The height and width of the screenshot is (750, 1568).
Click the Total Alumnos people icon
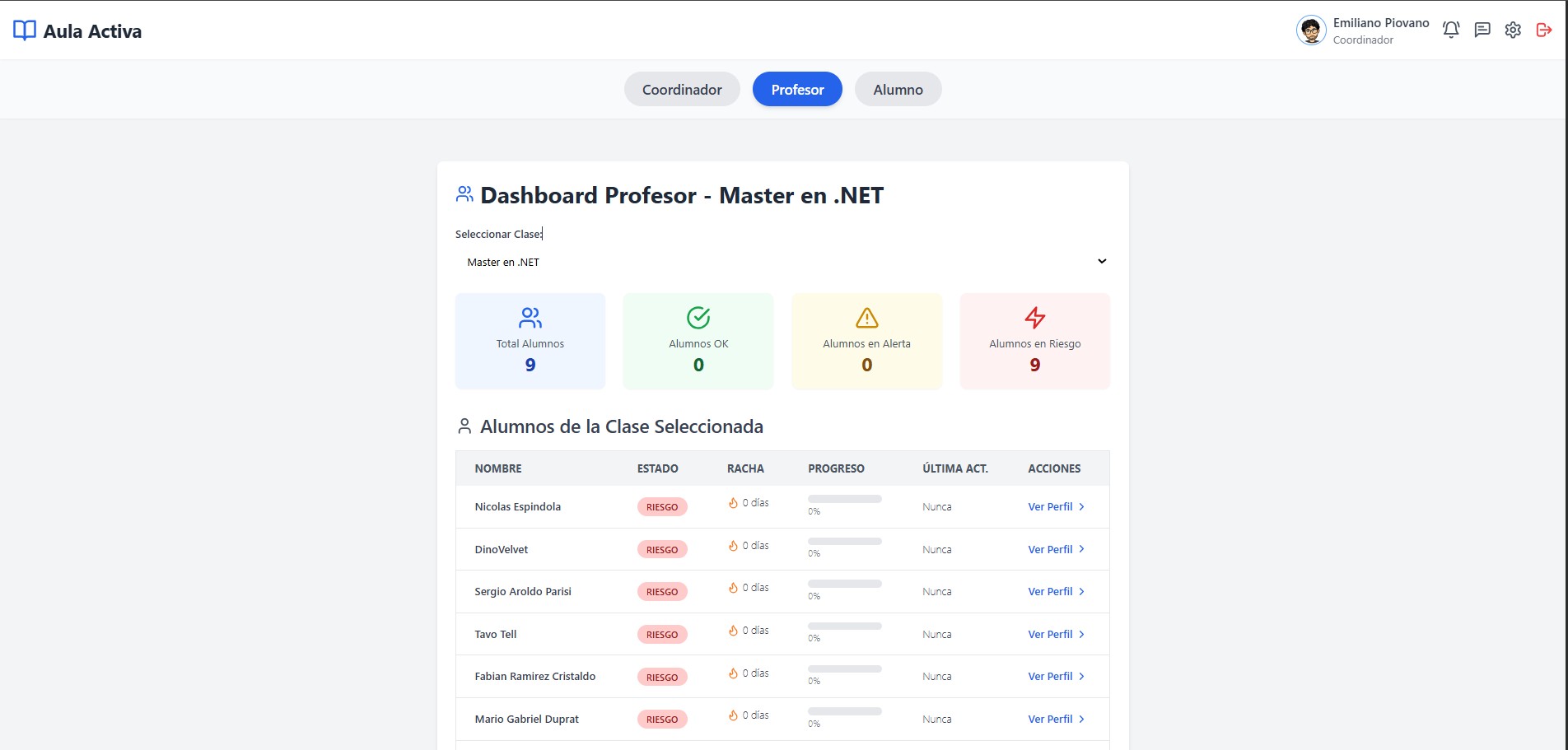tap(530, 318)
